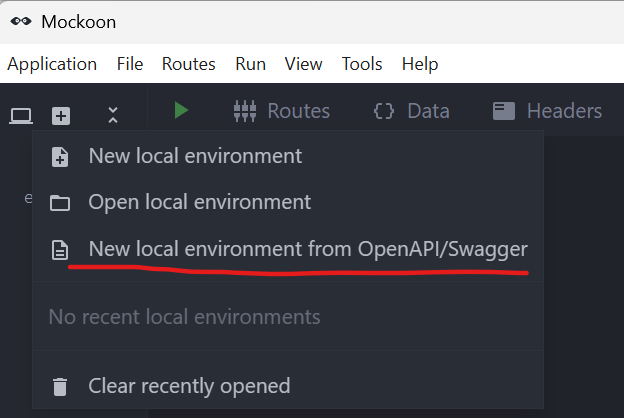Click the add environment plus icon
This screenshot has height=418, width=624.
[x=61, y=116]
